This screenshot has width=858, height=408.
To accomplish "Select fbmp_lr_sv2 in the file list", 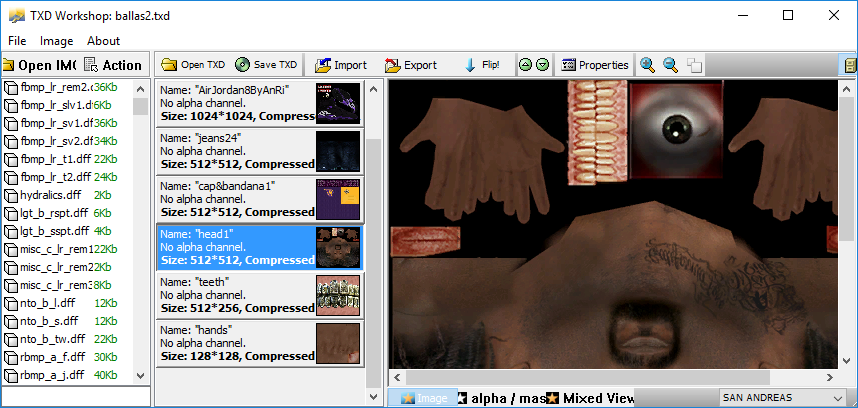I will tap(69, 141).
